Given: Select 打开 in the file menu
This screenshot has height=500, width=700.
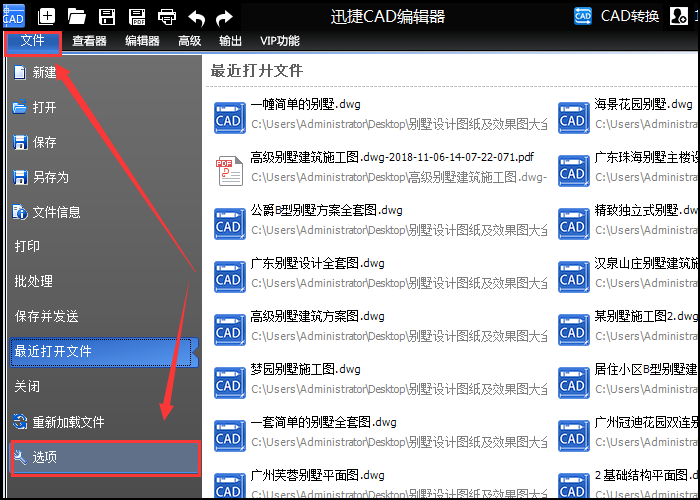Looking at the screenshot, I should (x=104, y=107).
